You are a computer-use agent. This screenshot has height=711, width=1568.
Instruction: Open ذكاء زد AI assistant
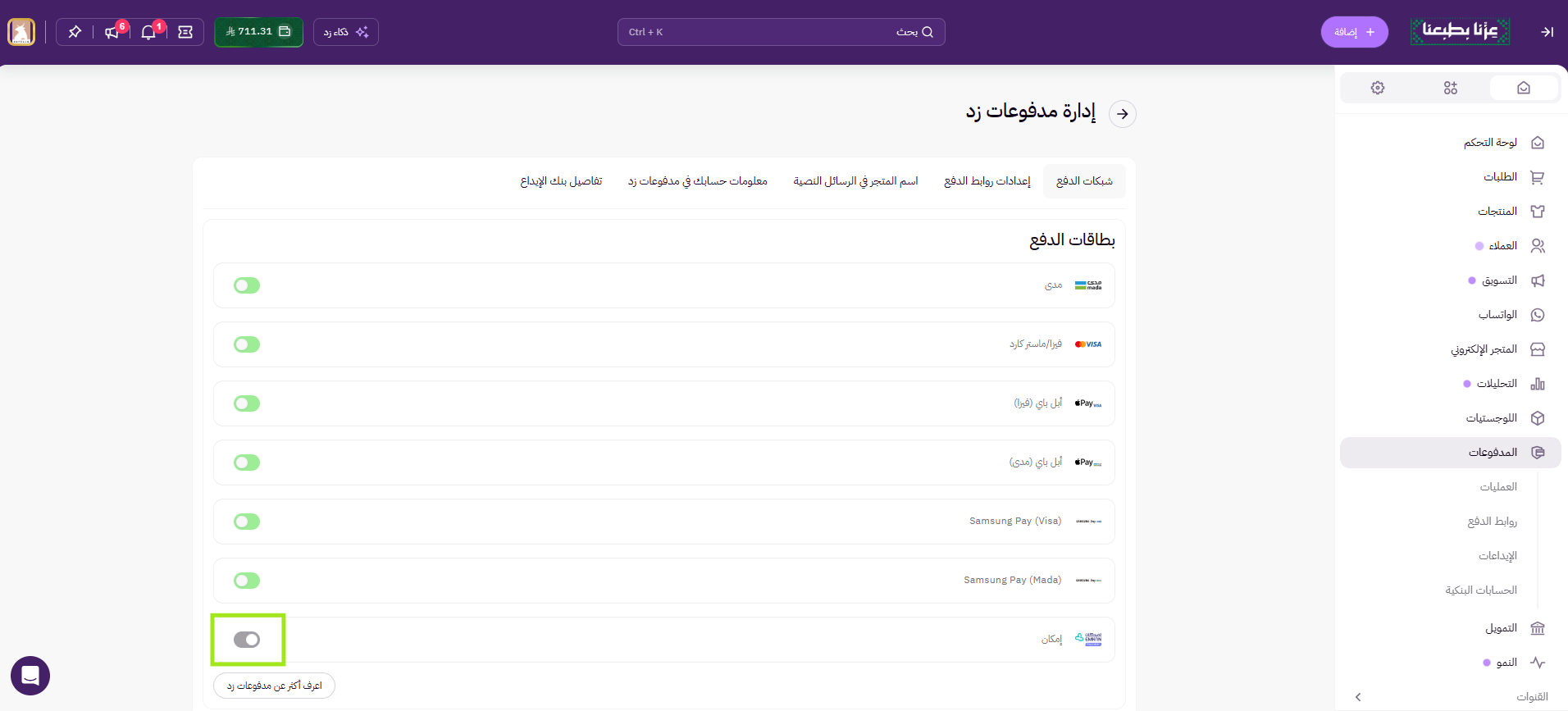(345, 32)
